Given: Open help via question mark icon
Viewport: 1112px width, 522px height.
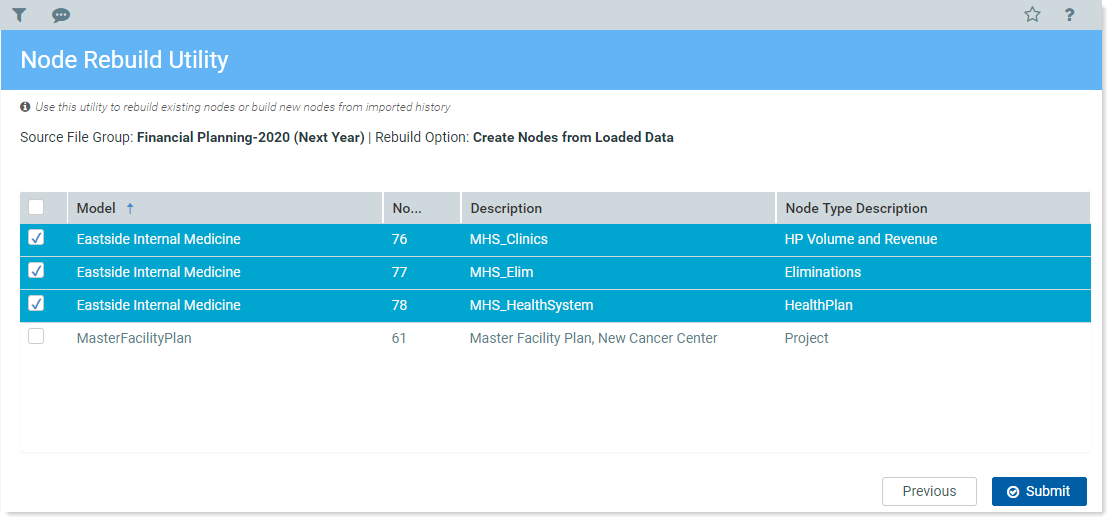Looking at the screenshot, I should pos(1069,15).
